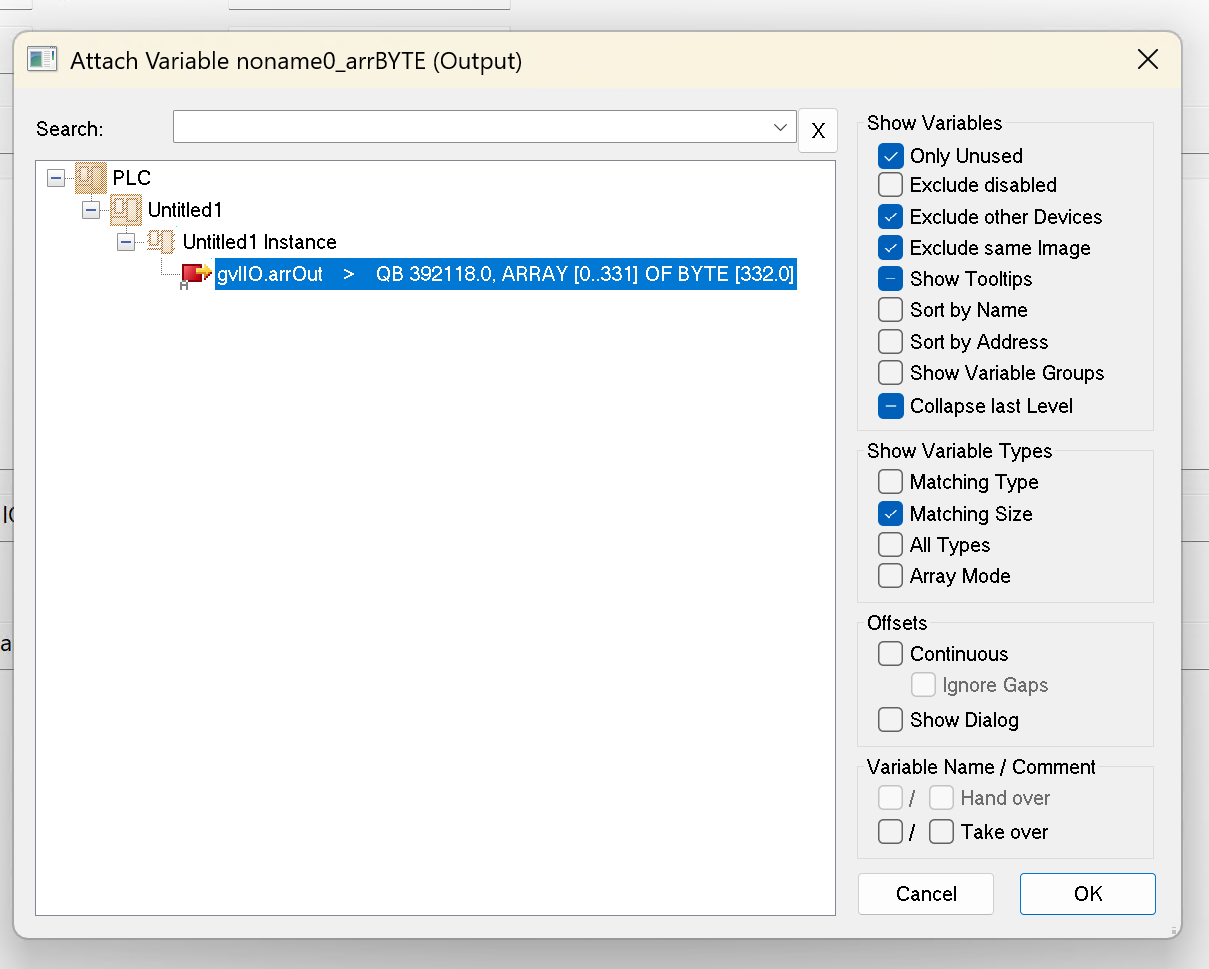
Task: Click the dialog title bar app icon
Action: [x=43, y=61]
